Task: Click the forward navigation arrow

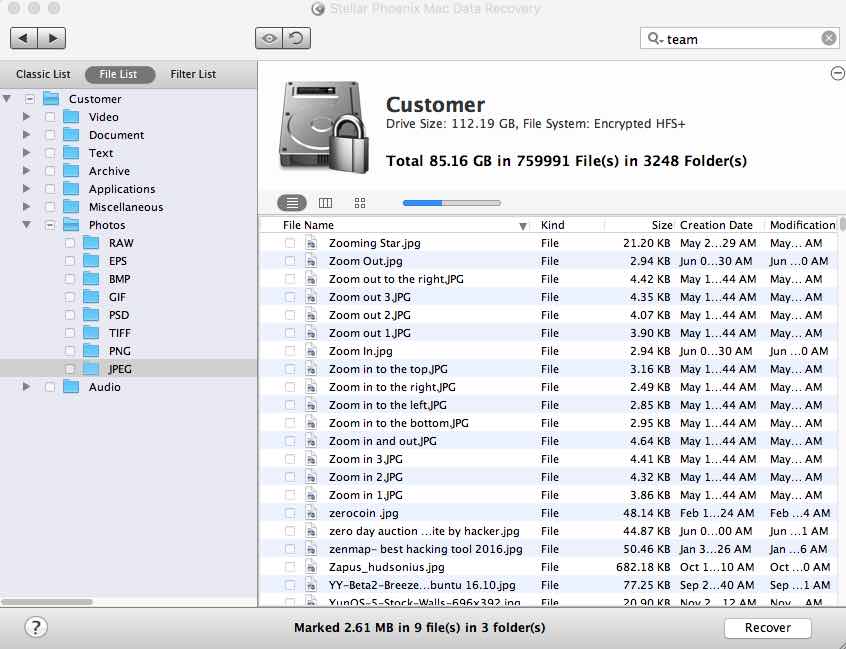Action: pyautogui.click(x=52, y=38)
